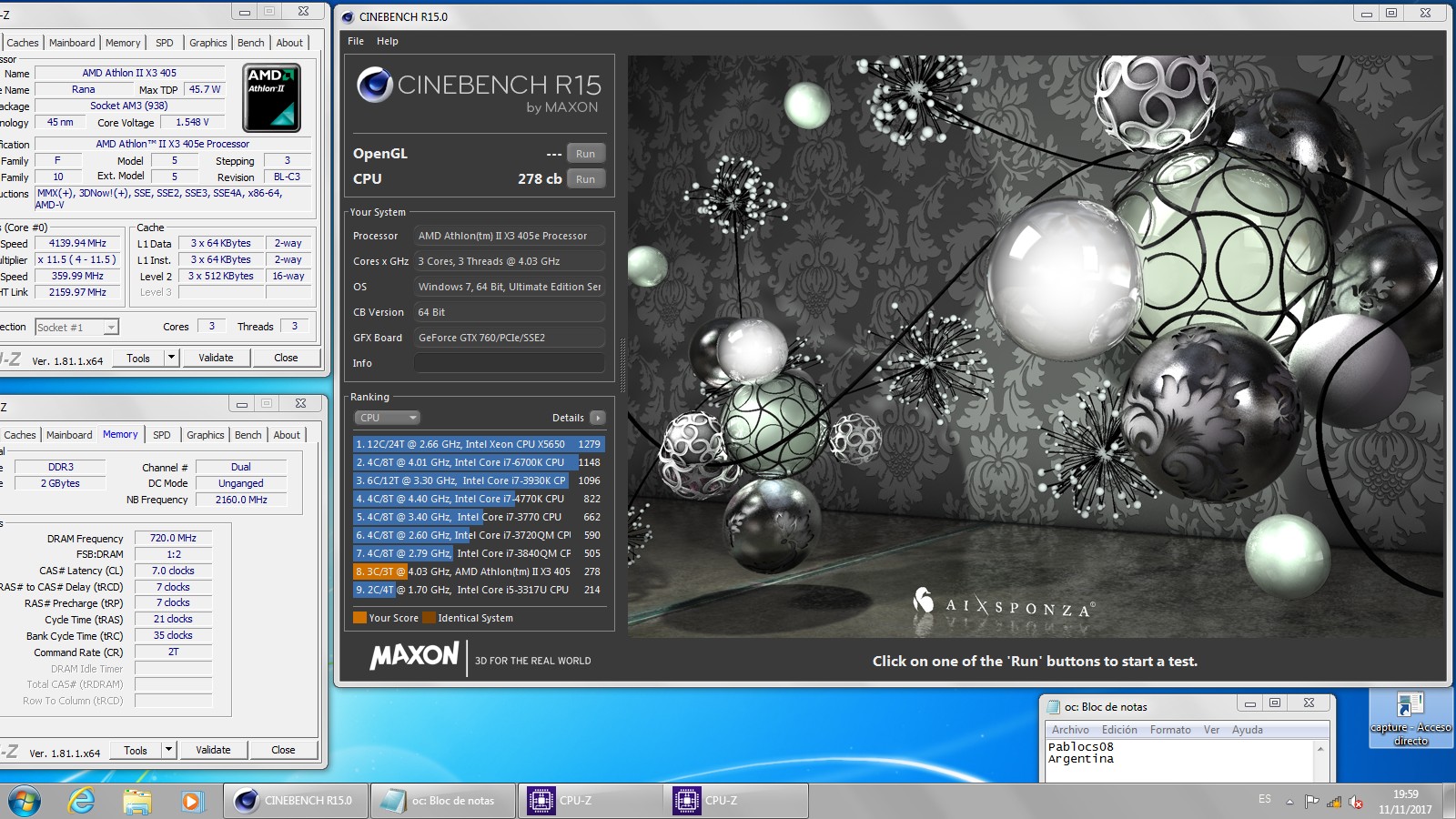Open the Socket #1 selection dropdown

pyautogui.click(x=77, y=328)
